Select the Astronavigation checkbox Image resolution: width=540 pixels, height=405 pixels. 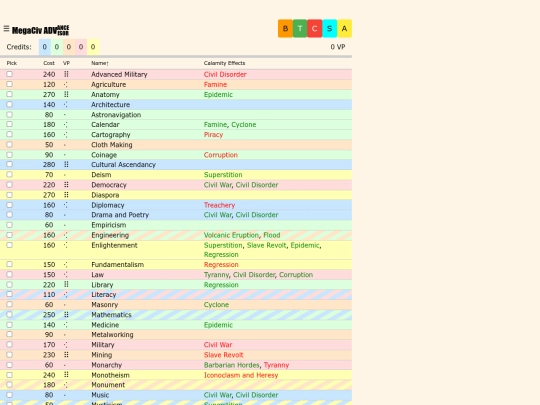pyautogui.click(x=10, y=114)
